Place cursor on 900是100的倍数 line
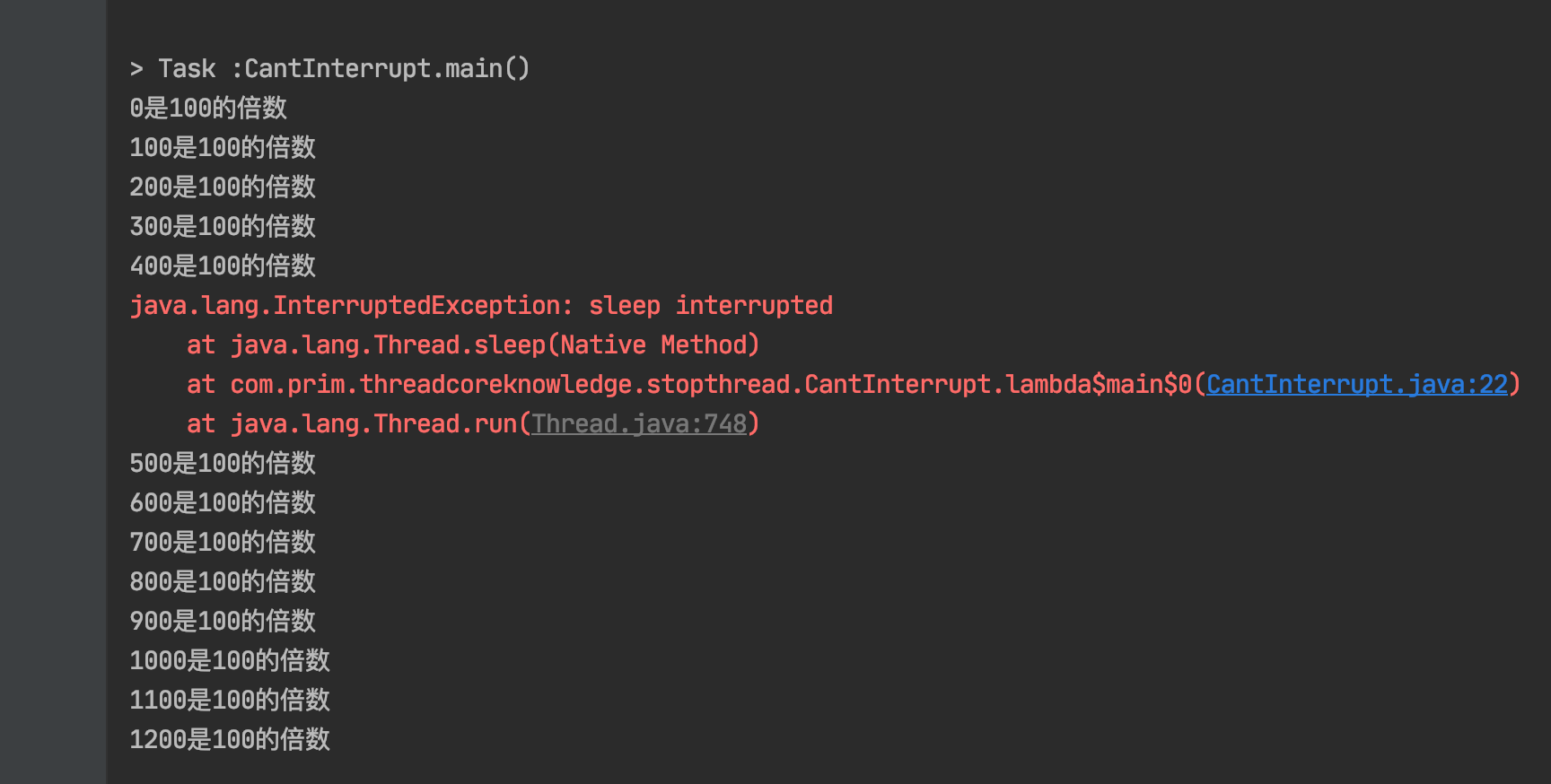Viewport: 1551px width, 784px height. 223,622
